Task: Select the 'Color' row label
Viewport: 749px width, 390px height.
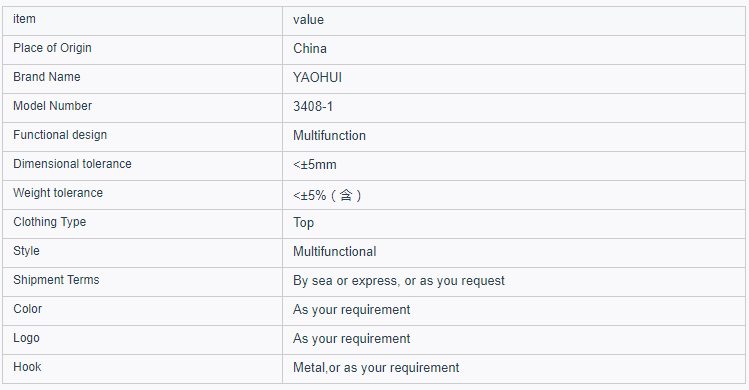Action: 28,309
